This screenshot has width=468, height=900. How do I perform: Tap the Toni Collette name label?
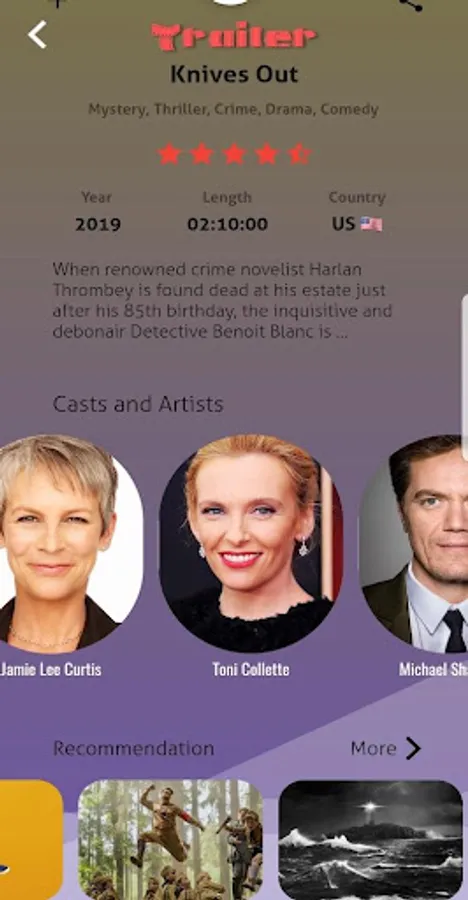[251, 669]
